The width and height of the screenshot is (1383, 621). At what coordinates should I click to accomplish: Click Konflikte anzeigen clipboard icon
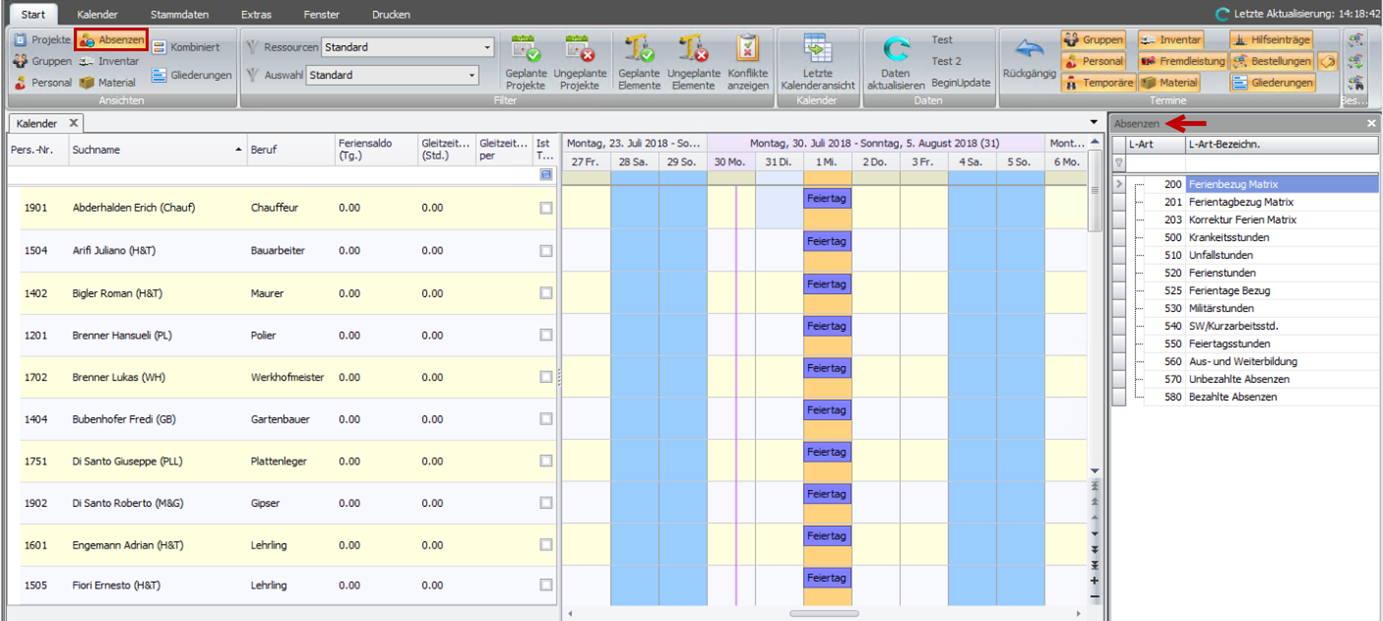(x=748, y=48)
